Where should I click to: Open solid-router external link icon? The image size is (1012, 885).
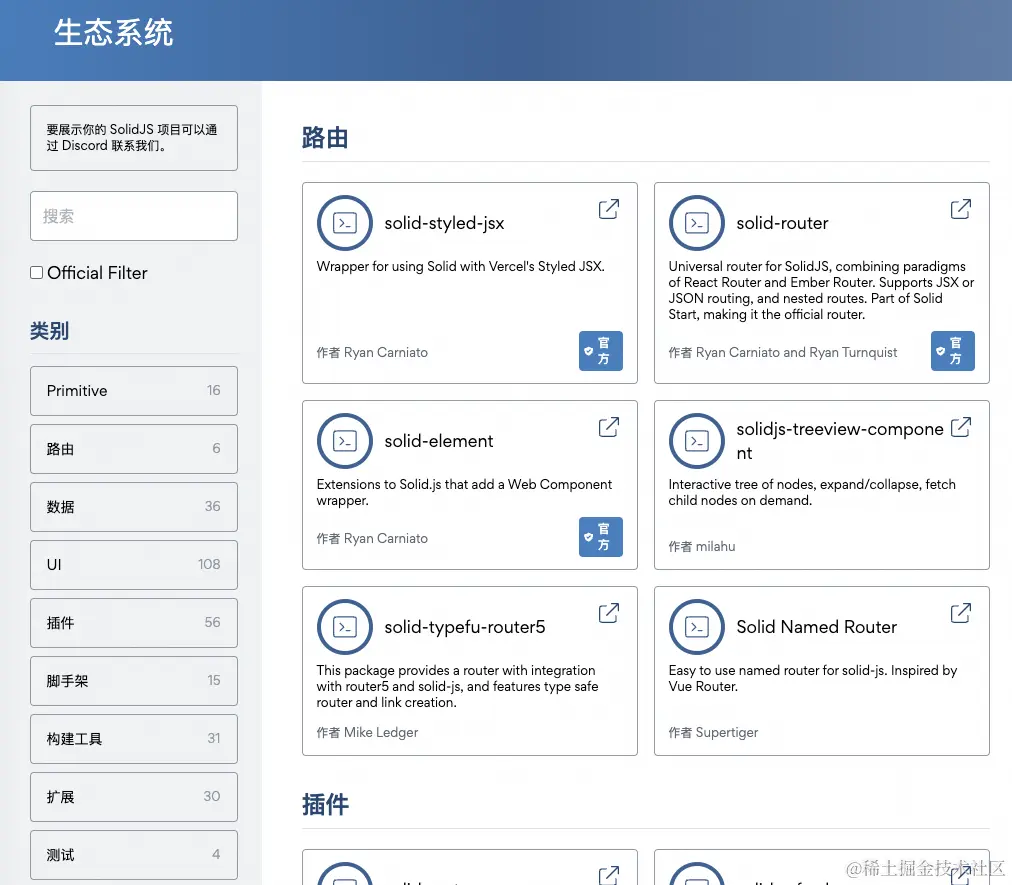[x=960, y=209]
